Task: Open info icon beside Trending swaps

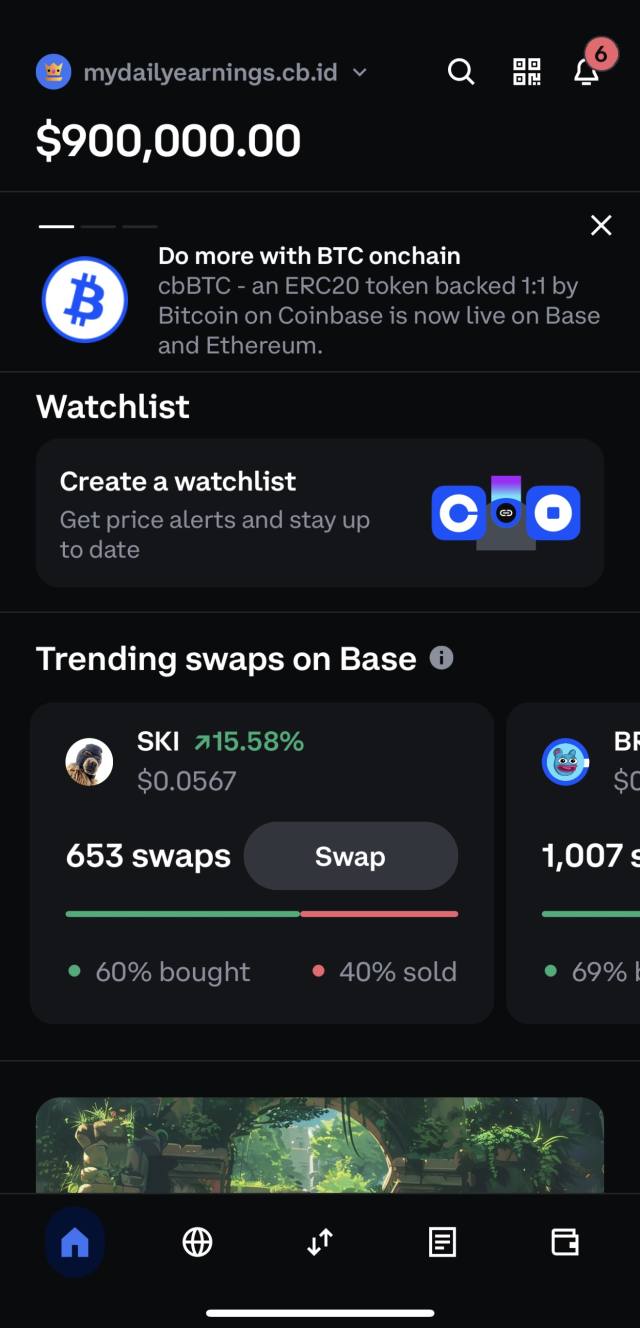Action: tap(441, 658)
